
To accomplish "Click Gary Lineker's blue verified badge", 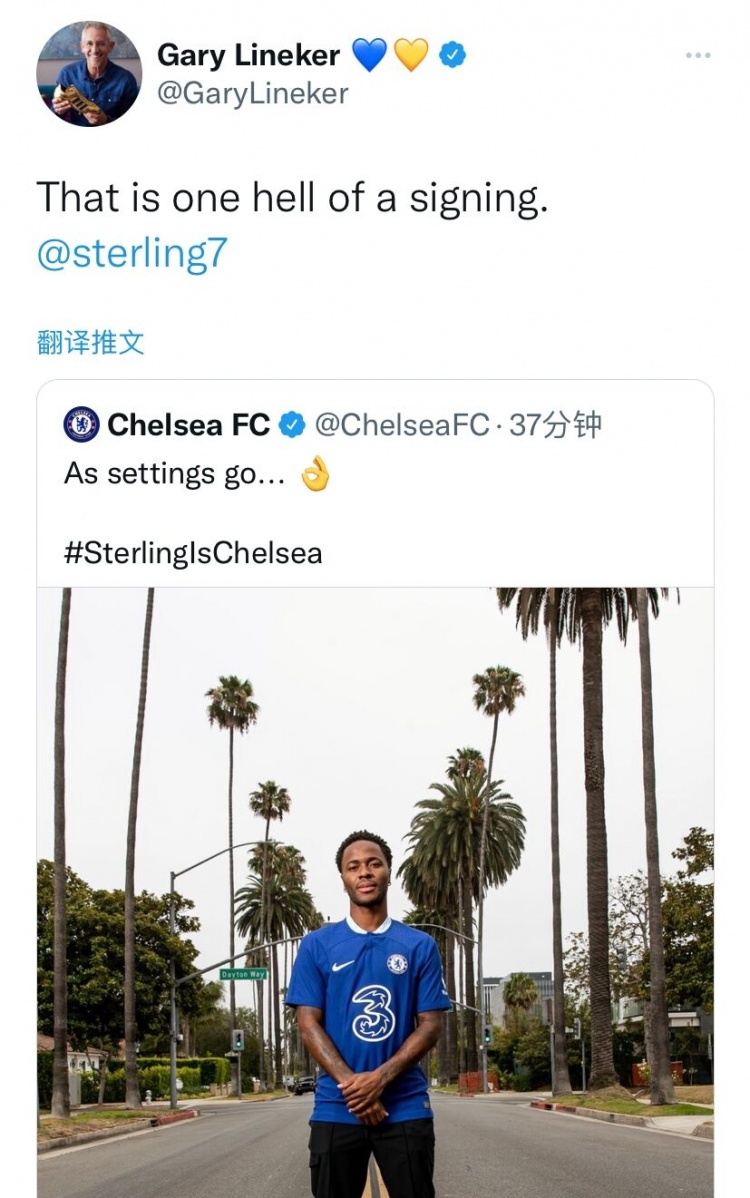I will (x=453, y=55).
